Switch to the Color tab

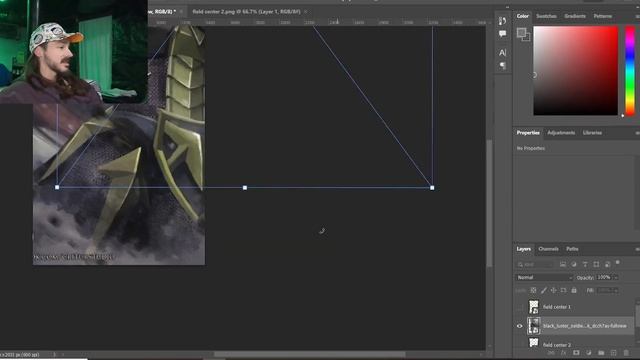pos(522,16)
